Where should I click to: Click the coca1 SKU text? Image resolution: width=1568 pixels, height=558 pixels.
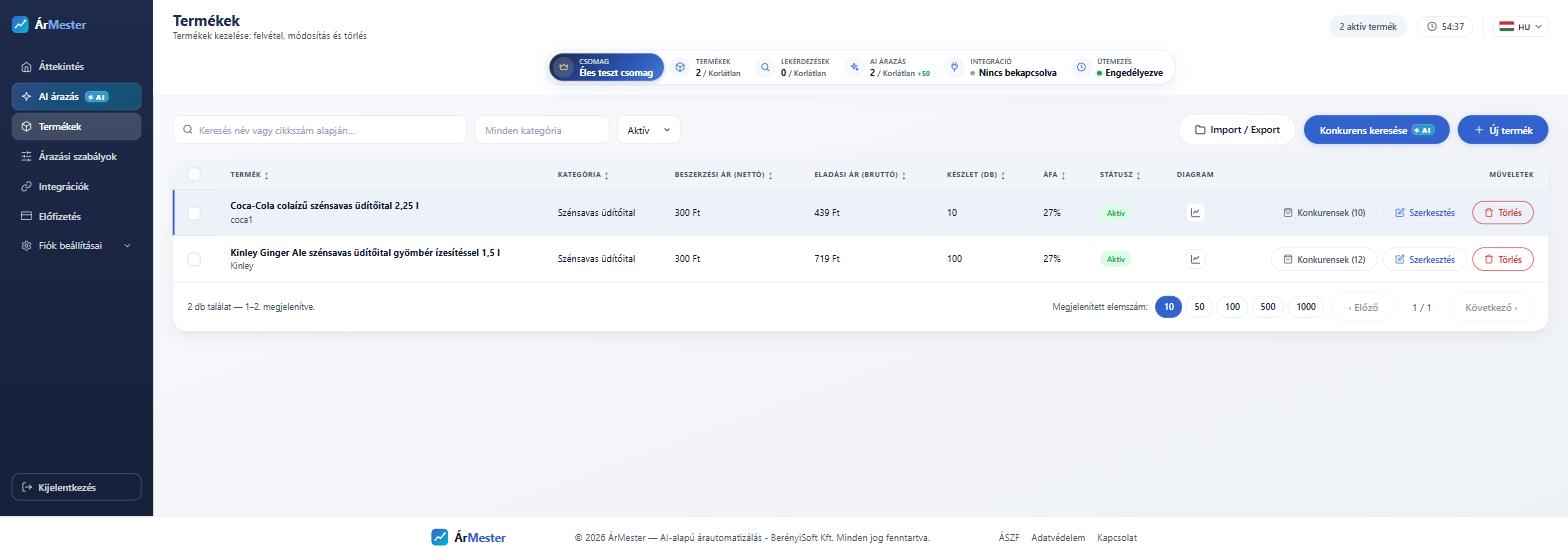241,220
